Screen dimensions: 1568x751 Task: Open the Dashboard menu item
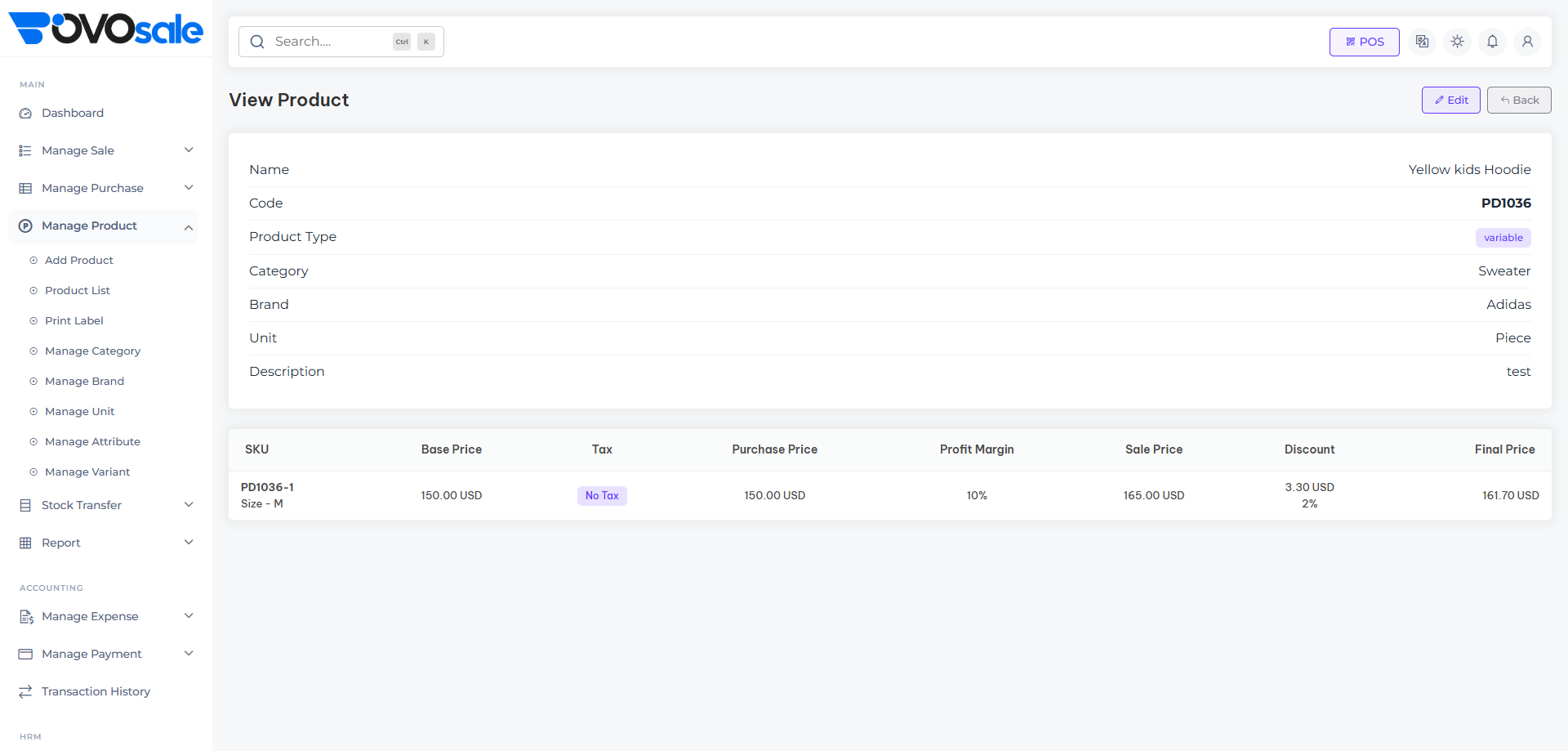click(x=103, y=114)
